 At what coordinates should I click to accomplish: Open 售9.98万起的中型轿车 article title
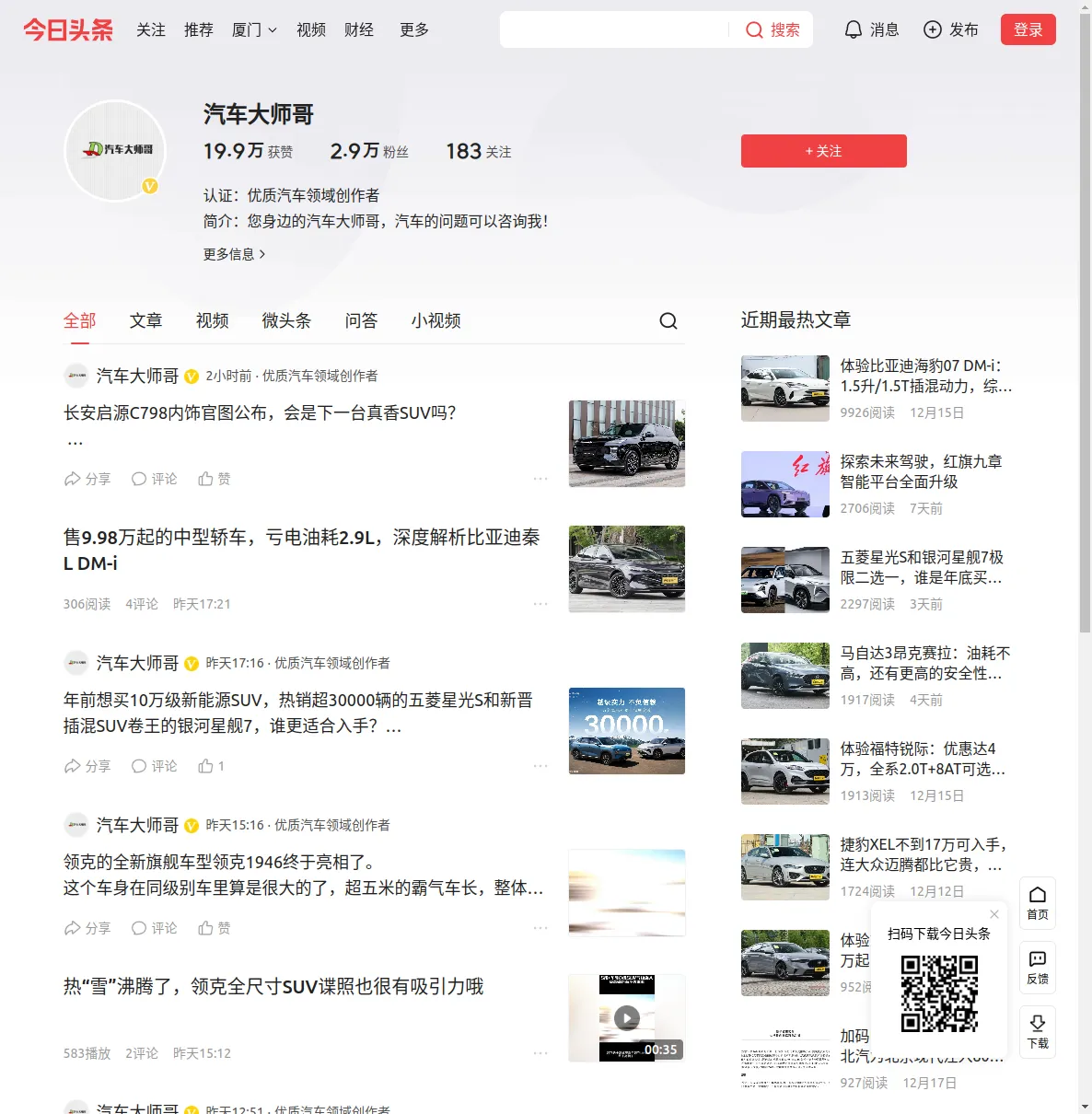pos(302,550)
